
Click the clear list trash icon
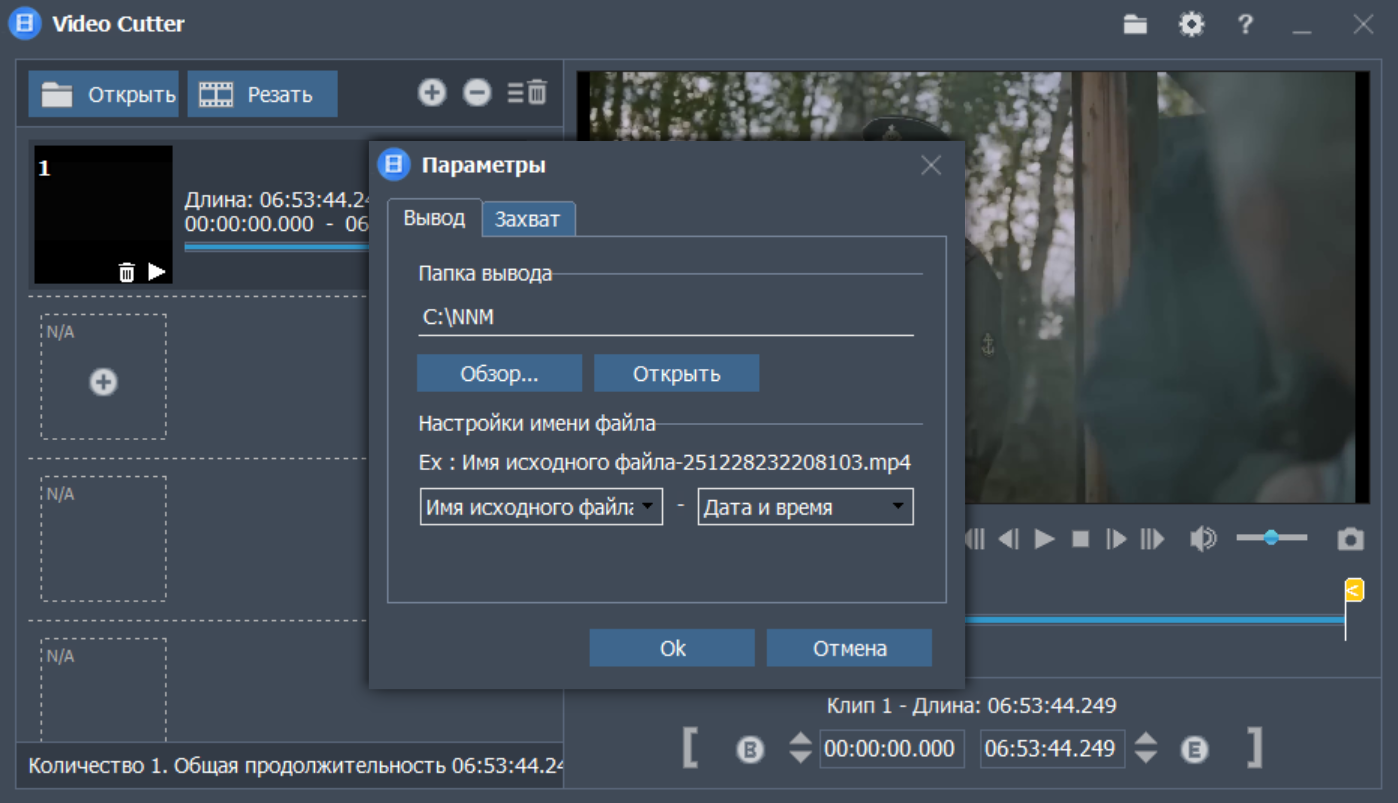(527, 93)
